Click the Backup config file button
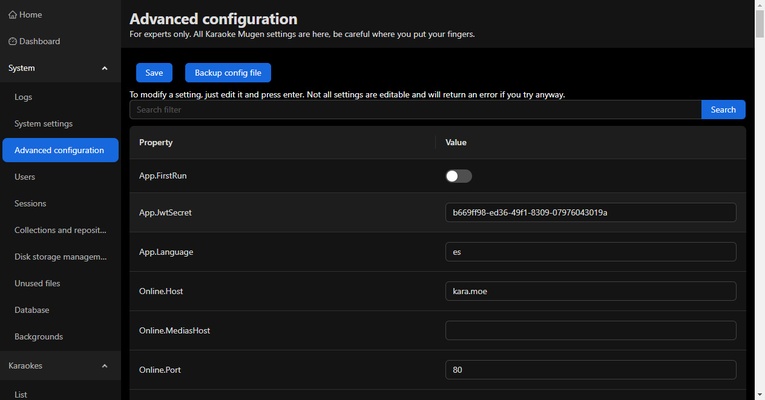 [228, 73]
